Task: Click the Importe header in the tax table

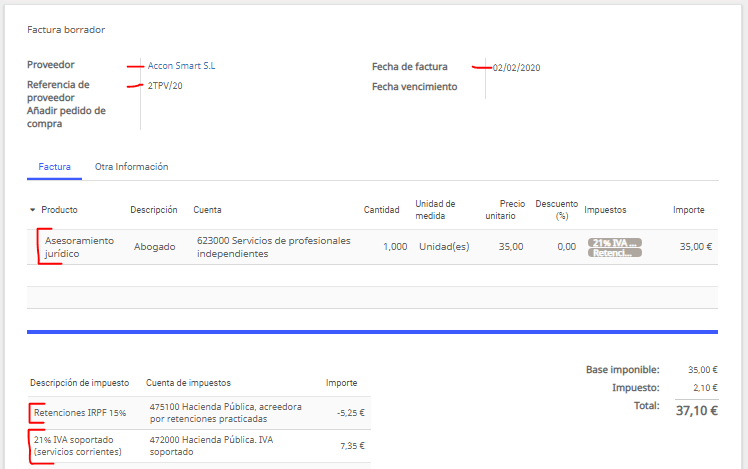Action: point(341,383)
